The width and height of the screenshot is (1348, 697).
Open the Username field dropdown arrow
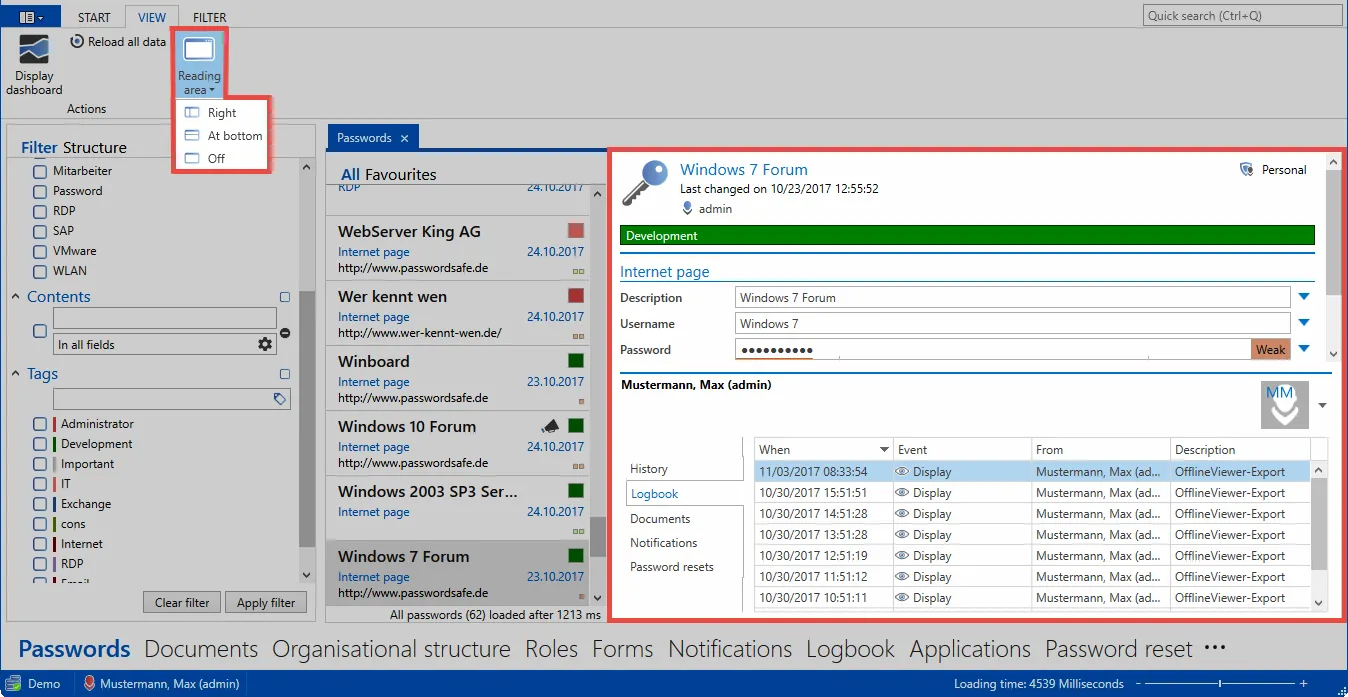1304,323
